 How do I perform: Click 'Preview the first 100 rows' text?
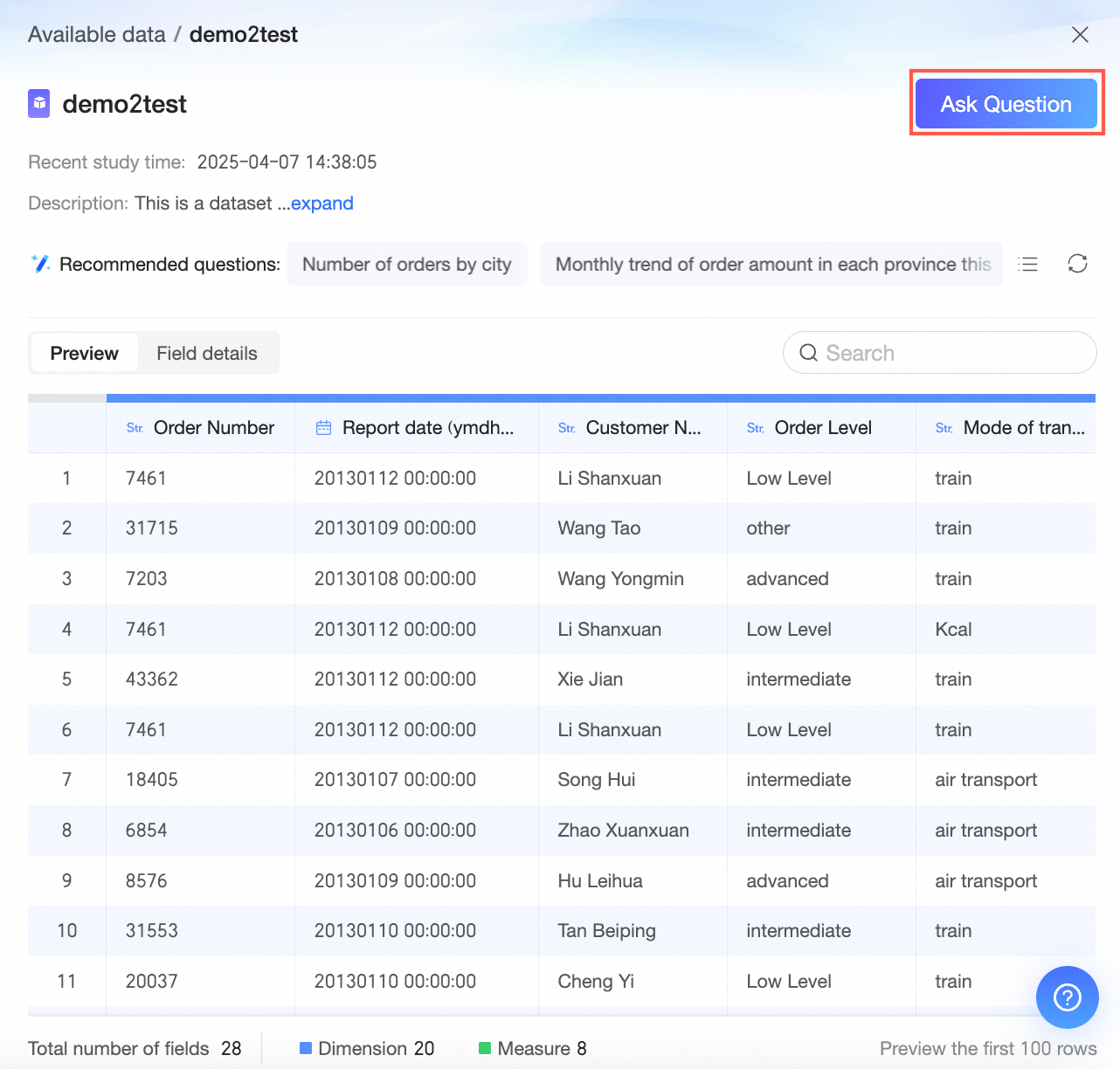pyautogui.click(x=988, y=1048)
